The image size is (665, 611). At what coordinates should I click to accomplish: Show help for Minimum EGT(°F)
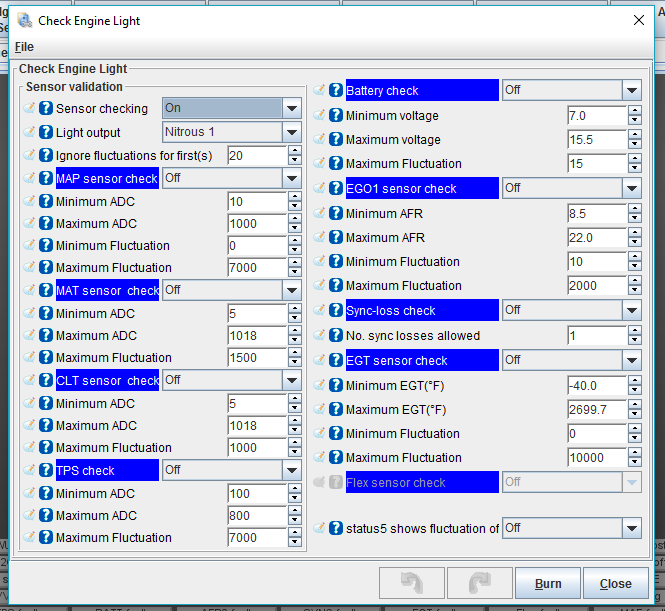click(x=336, y=385)
